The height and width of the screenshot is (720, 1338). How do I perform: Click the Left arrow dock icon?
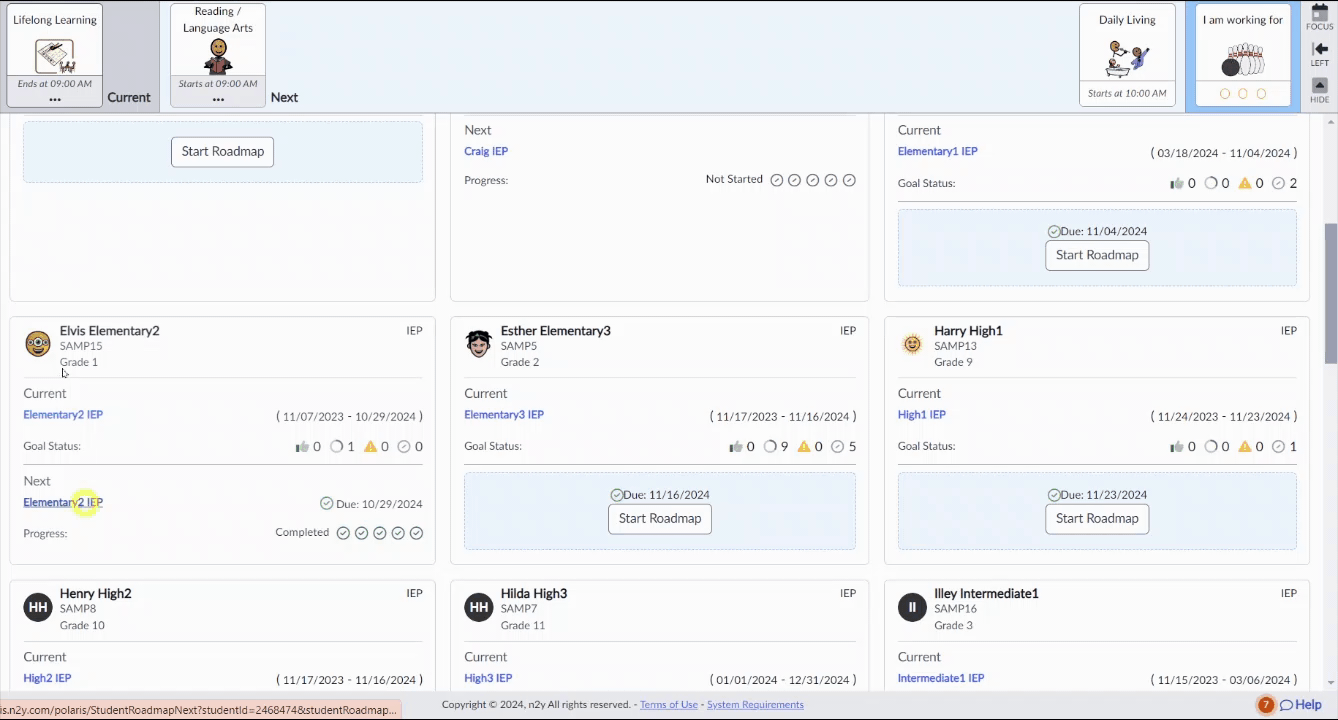coord(1320,54)
